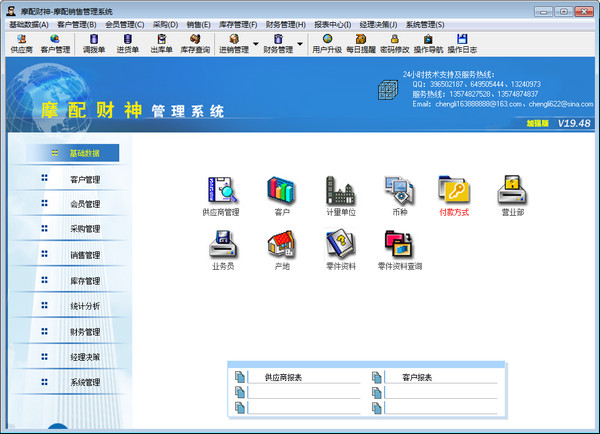
Task: Click the document icon beside 客户报表
Action: (x=377, y=377)
